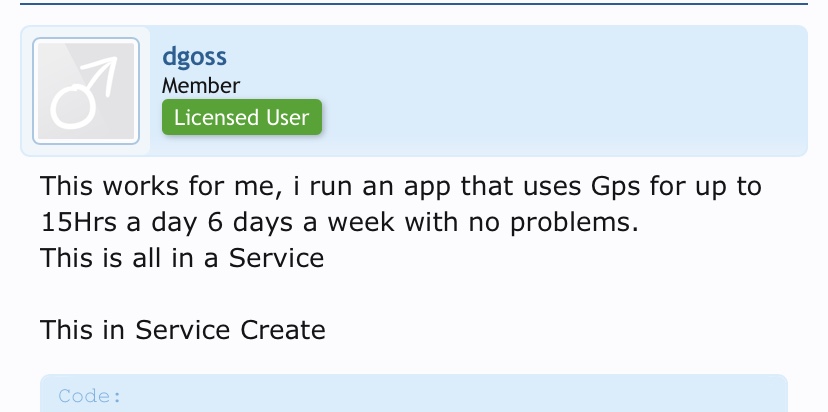Click the Code: label of code block

coord(90,396)
